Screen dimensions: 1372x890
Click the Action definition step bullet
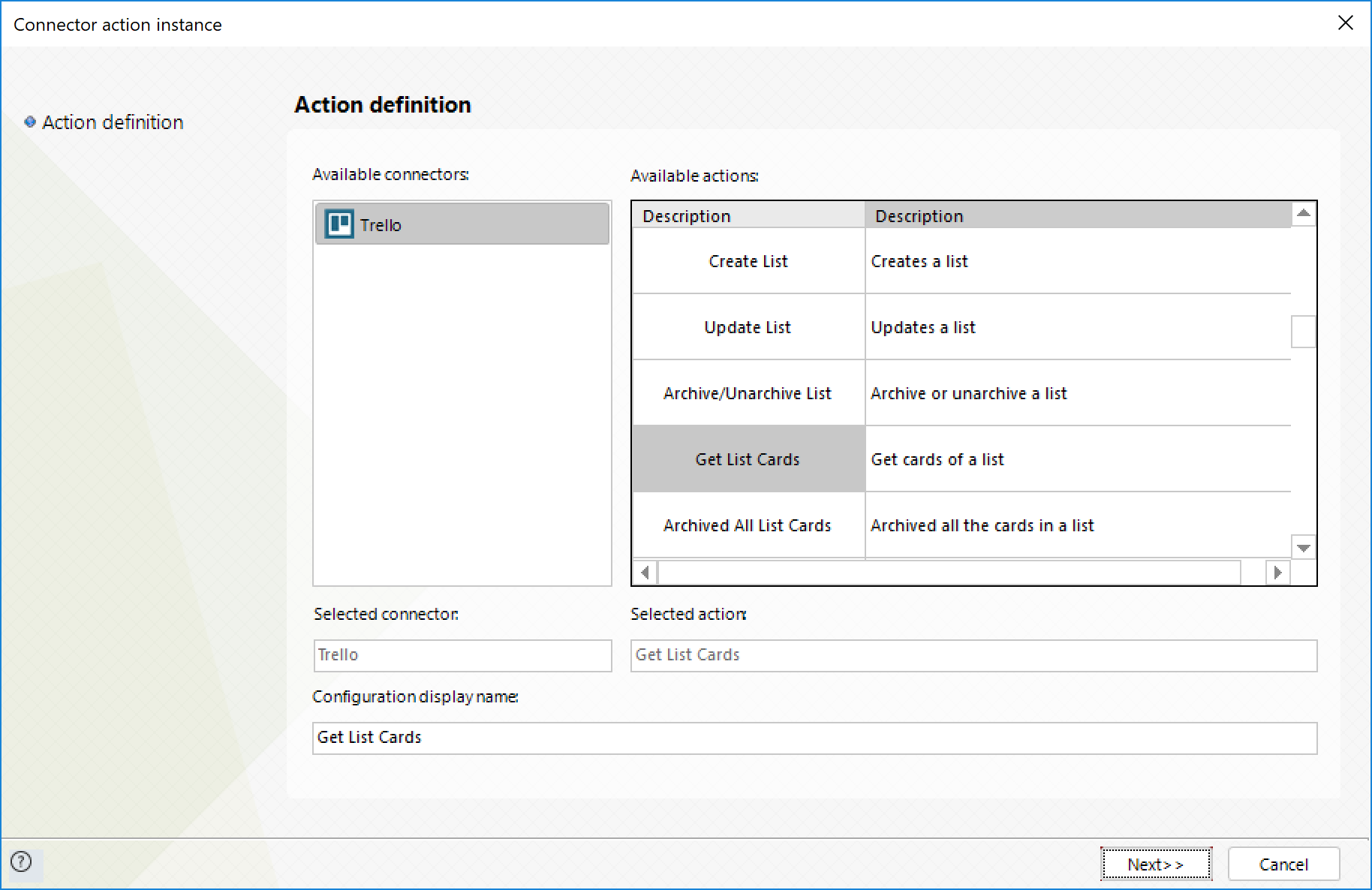[30, 122]
